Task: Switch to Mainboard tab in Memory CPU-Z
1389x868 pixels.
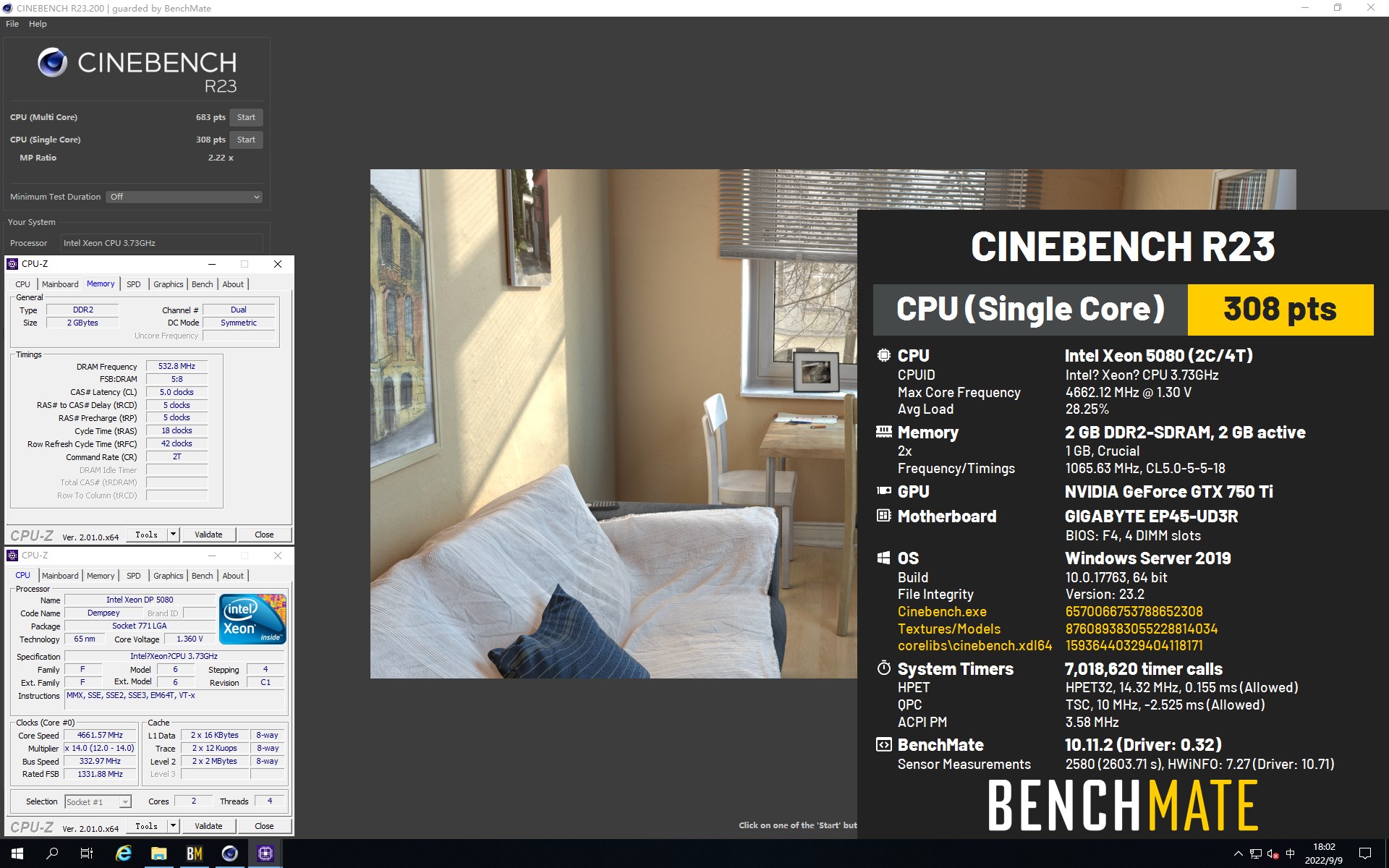Action: (60, 284)
